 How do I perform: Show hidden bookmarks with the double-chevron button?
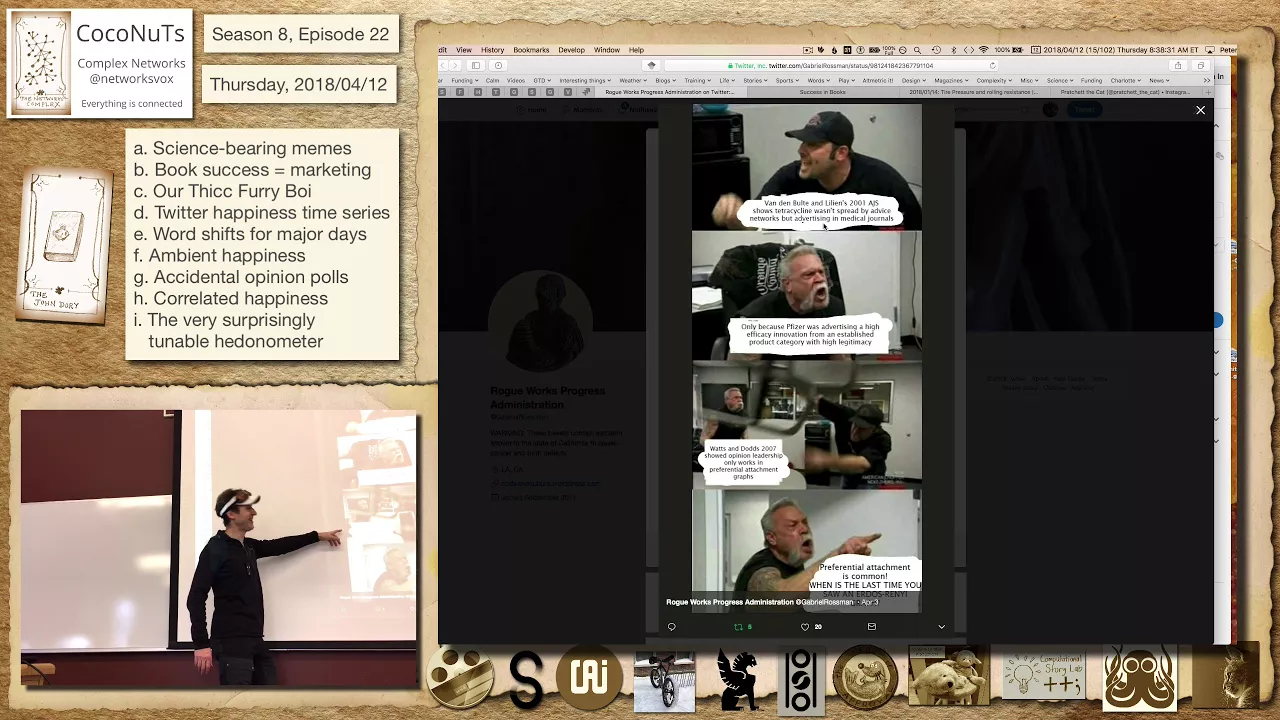(x=1207, y=81)
